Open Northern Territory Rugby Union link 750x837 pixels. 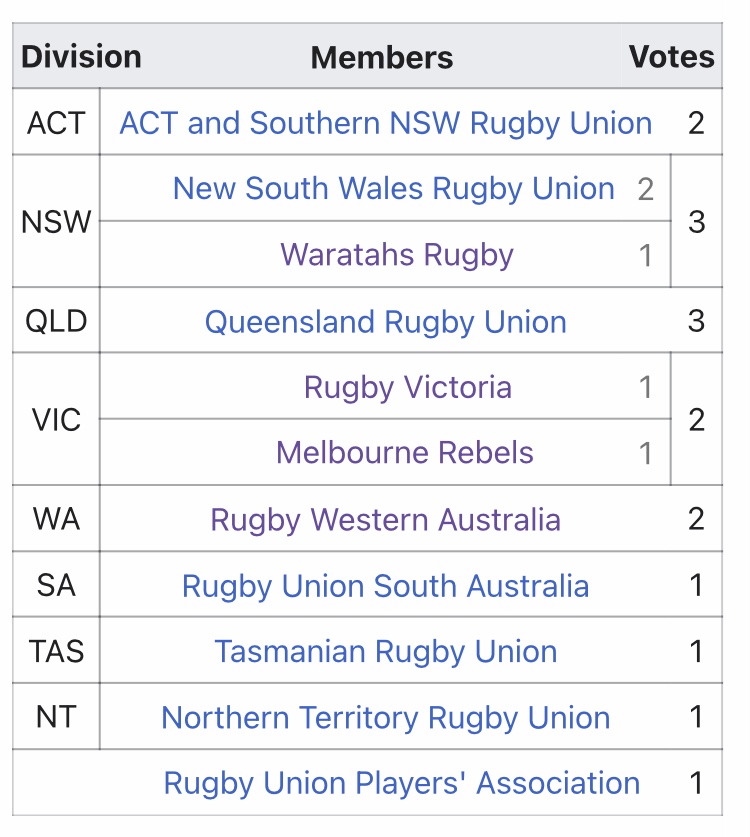385,717
